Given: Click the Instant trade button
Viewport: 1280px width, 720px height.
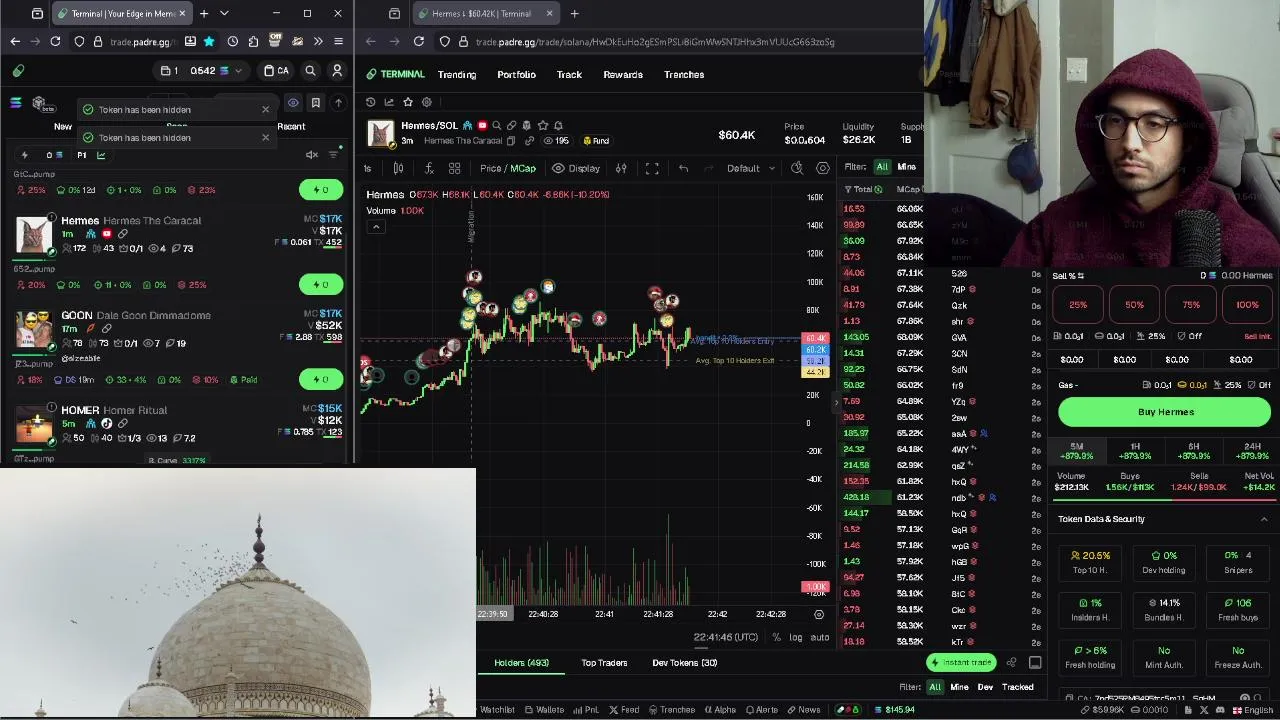Looking at the screenshot, I should (x=961, y=662).
